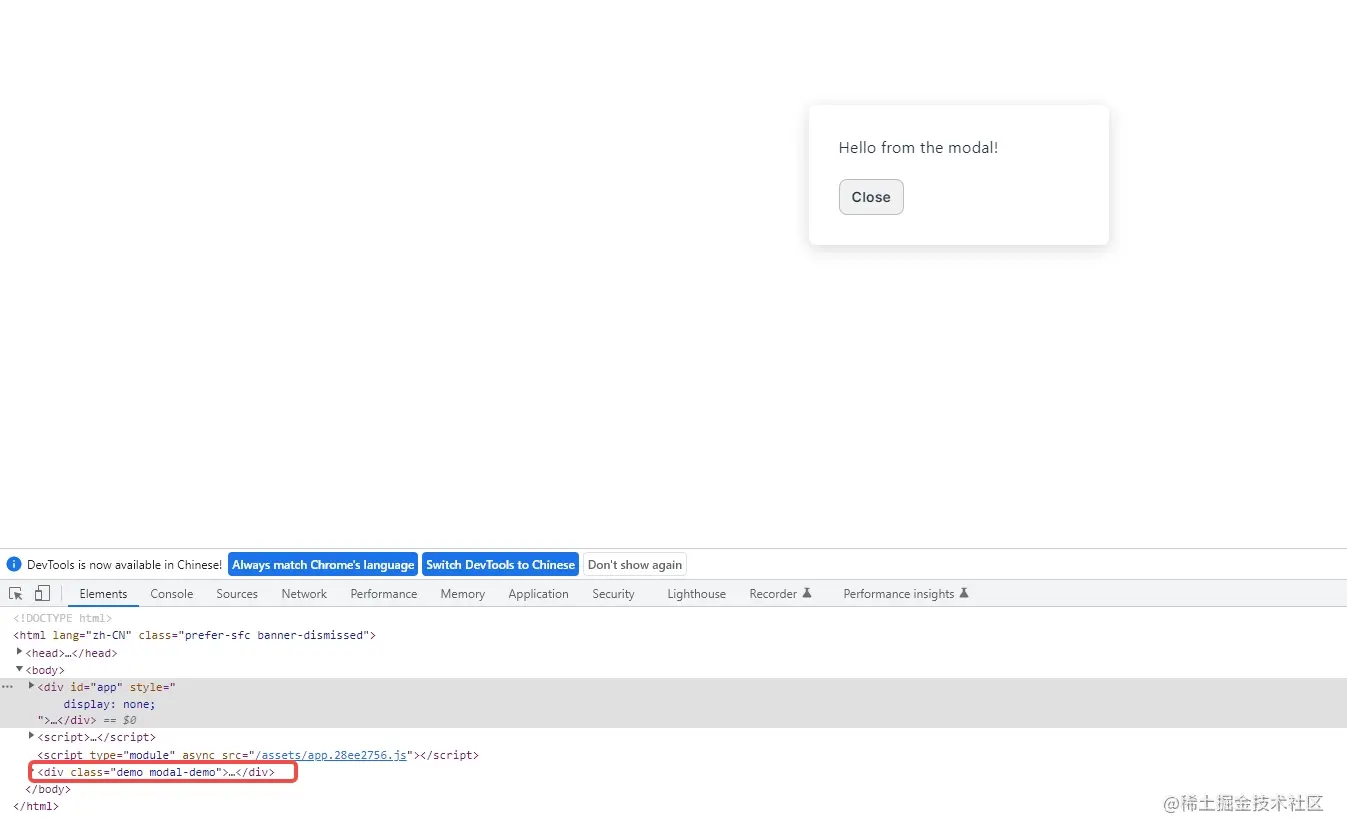Screen dimensions: 1347x837
Task: Select the DOCTYPE html line
Action: tap(63, 619)
